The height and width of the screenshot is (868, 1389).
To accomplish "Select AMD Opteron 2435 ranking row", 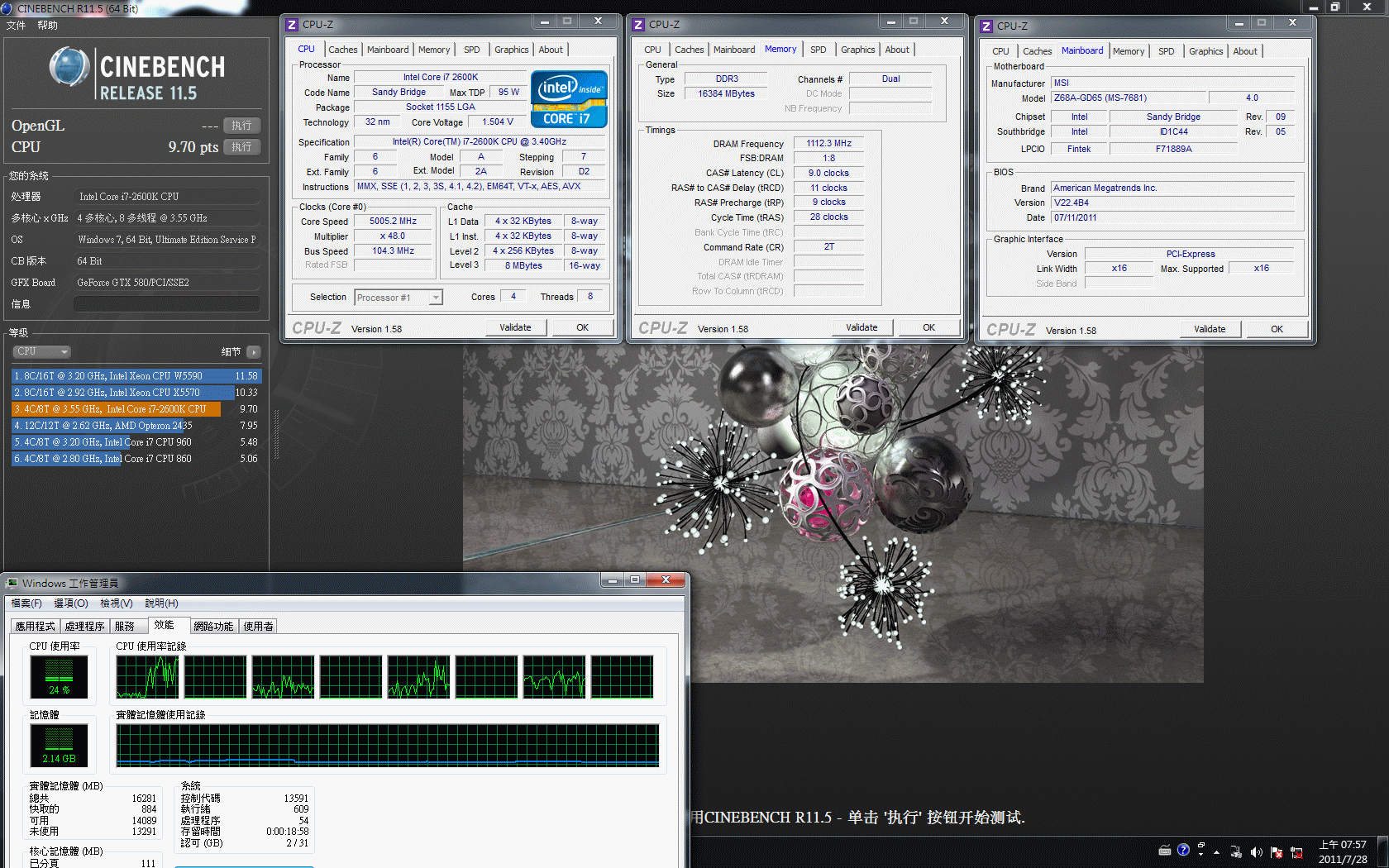I will [136, 426].
